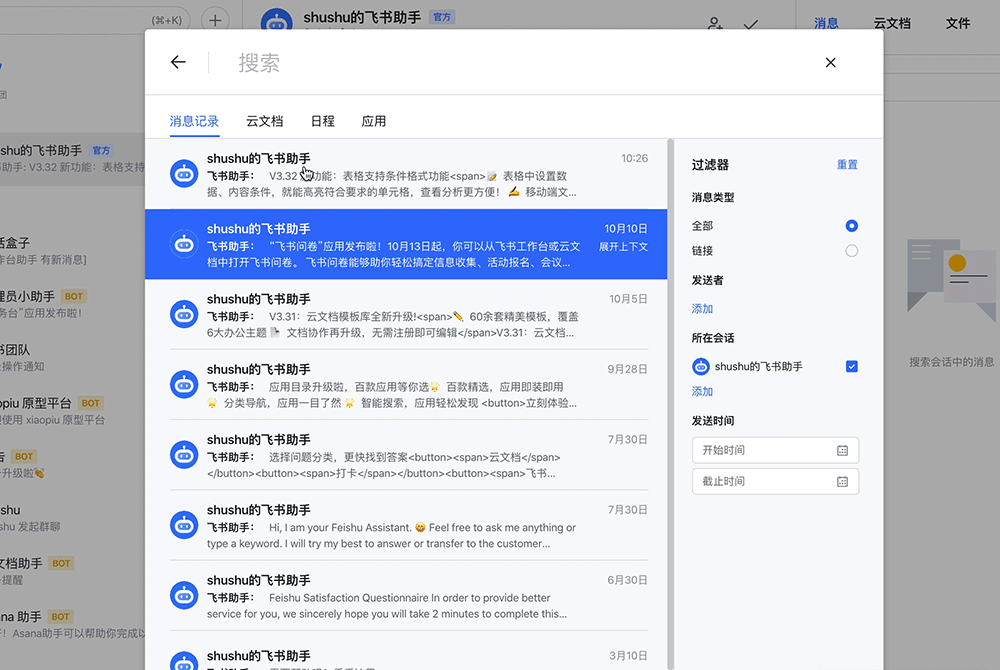Open the calendar icon in 开始时间
The image size is (1000, 670).
point(842,451)
